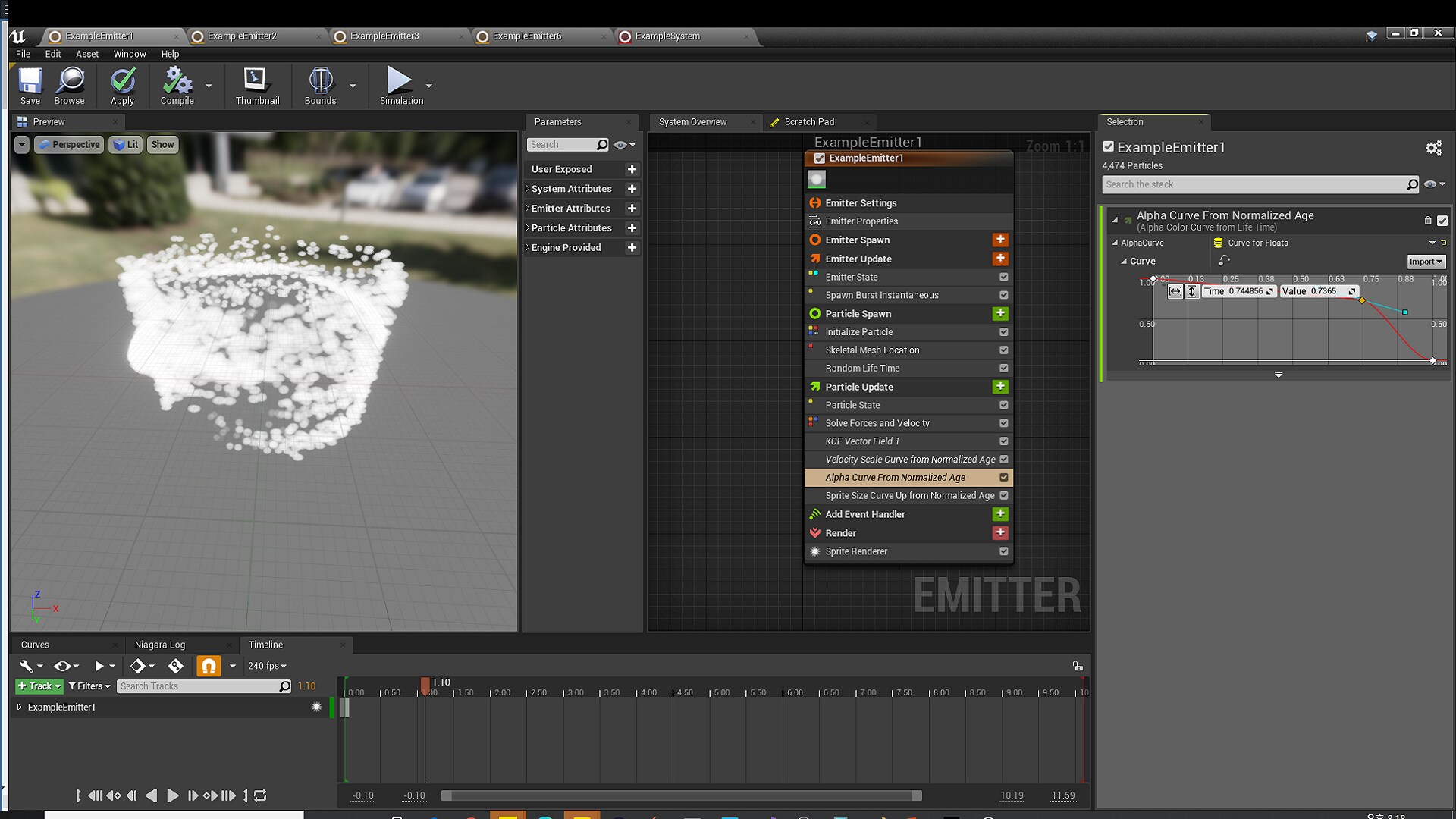
Task: Switch to the Scratch Pad tab
Action: pos(808,121)
